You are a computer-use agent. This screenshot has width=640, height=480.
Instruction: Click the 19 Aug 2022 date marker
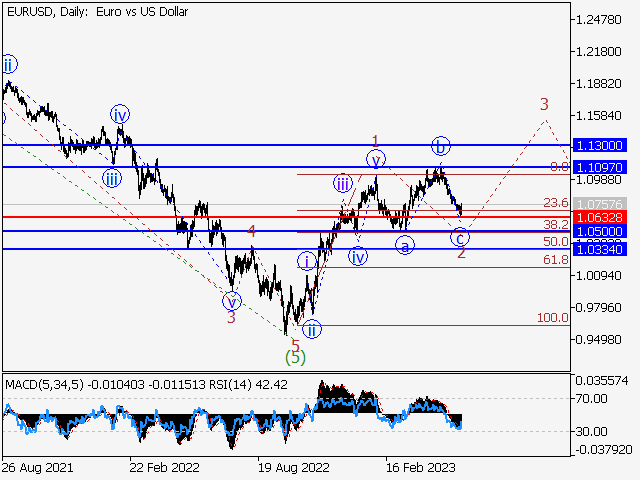tap(293, 467)
